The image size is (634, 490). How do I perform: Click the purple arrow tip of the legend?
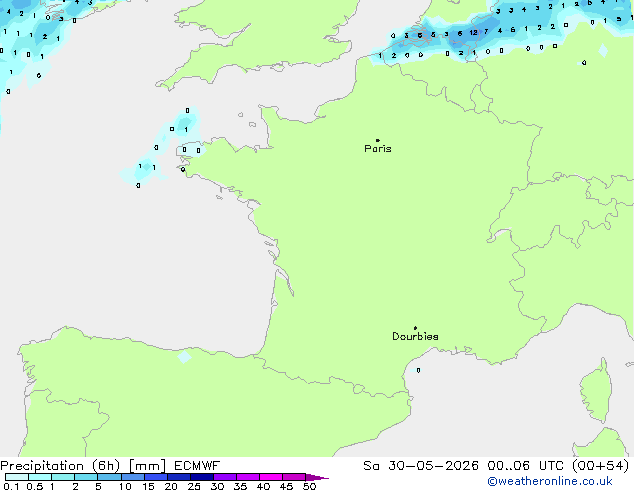tap(317, 477)
